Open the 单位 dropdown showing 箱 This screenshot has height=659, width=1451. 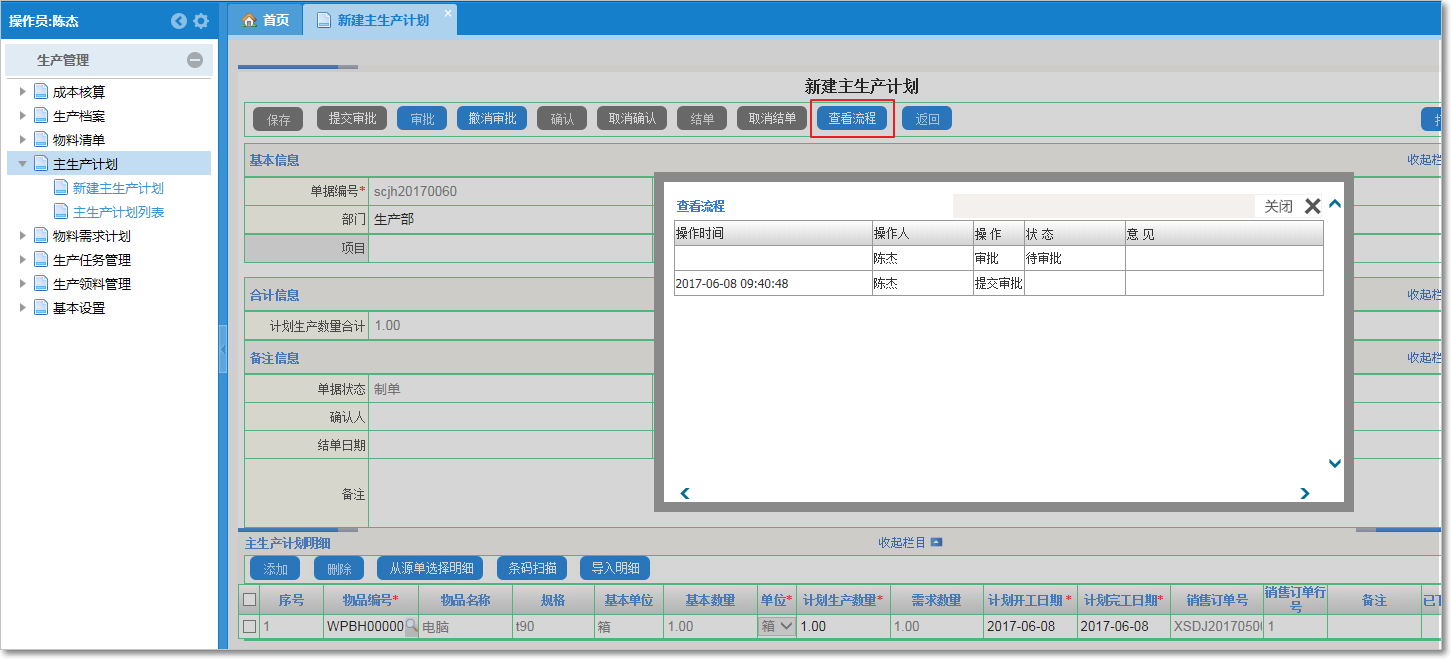click(775, 624)
